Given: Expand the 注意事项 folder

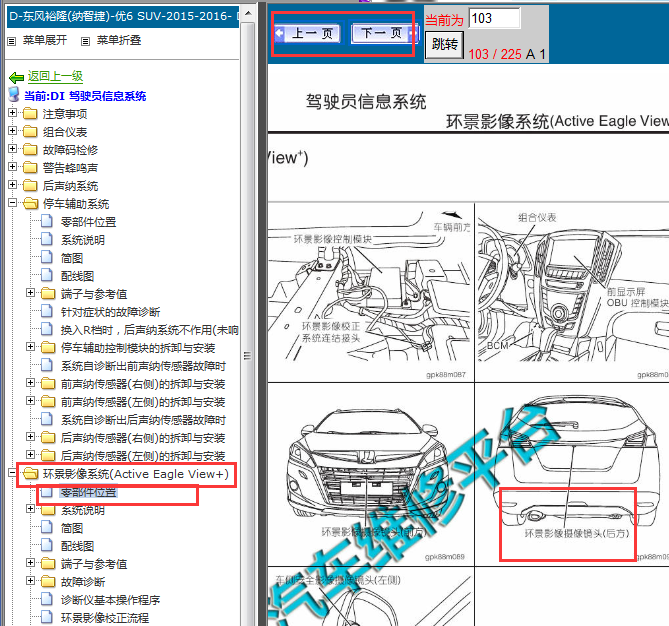Looking at the screenshot, I should (x=12, y=113).
